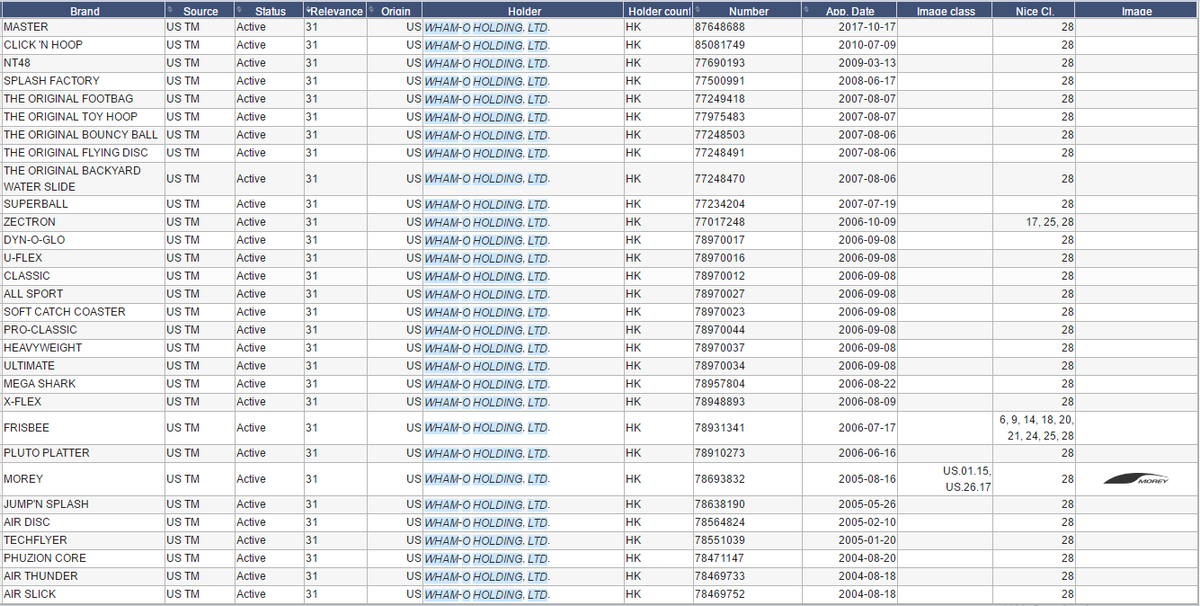Select the AIR DISC brand cell

(x=83, y=522)
